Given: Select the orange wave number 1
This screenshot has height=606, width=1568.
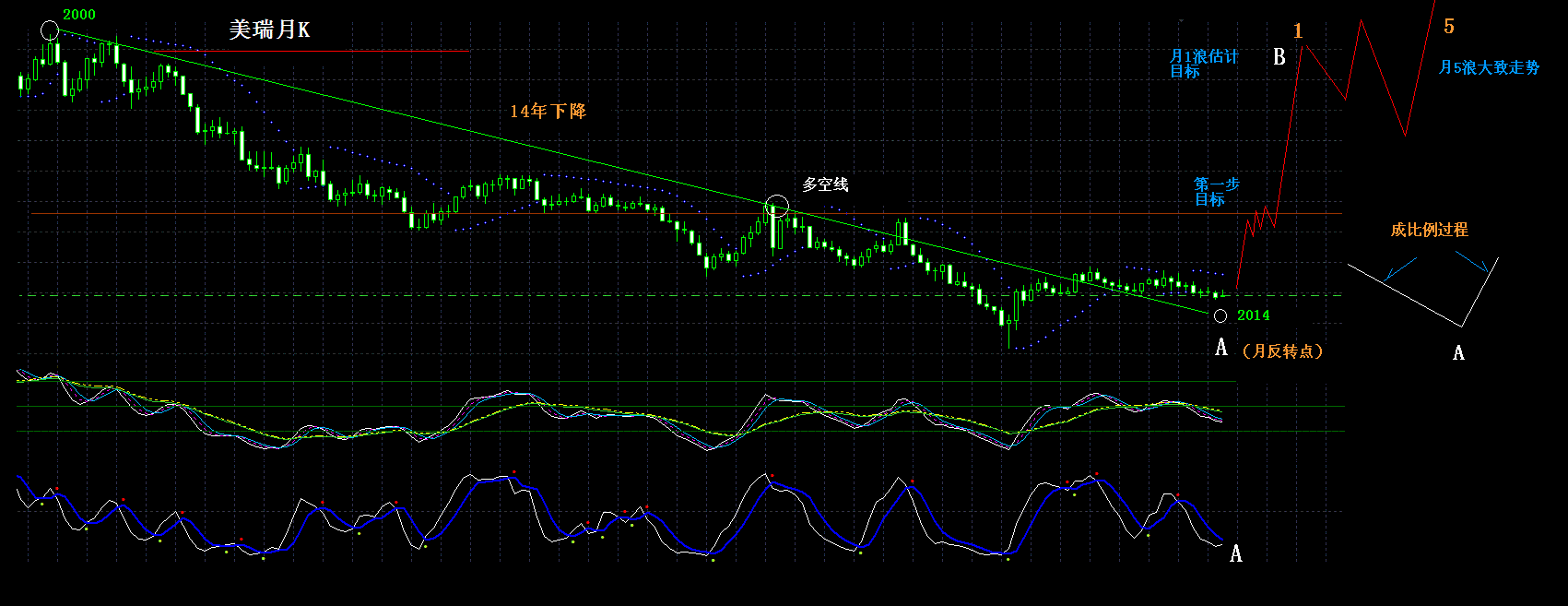Looking at the screenshot, I should click(x=1298, y=31).
